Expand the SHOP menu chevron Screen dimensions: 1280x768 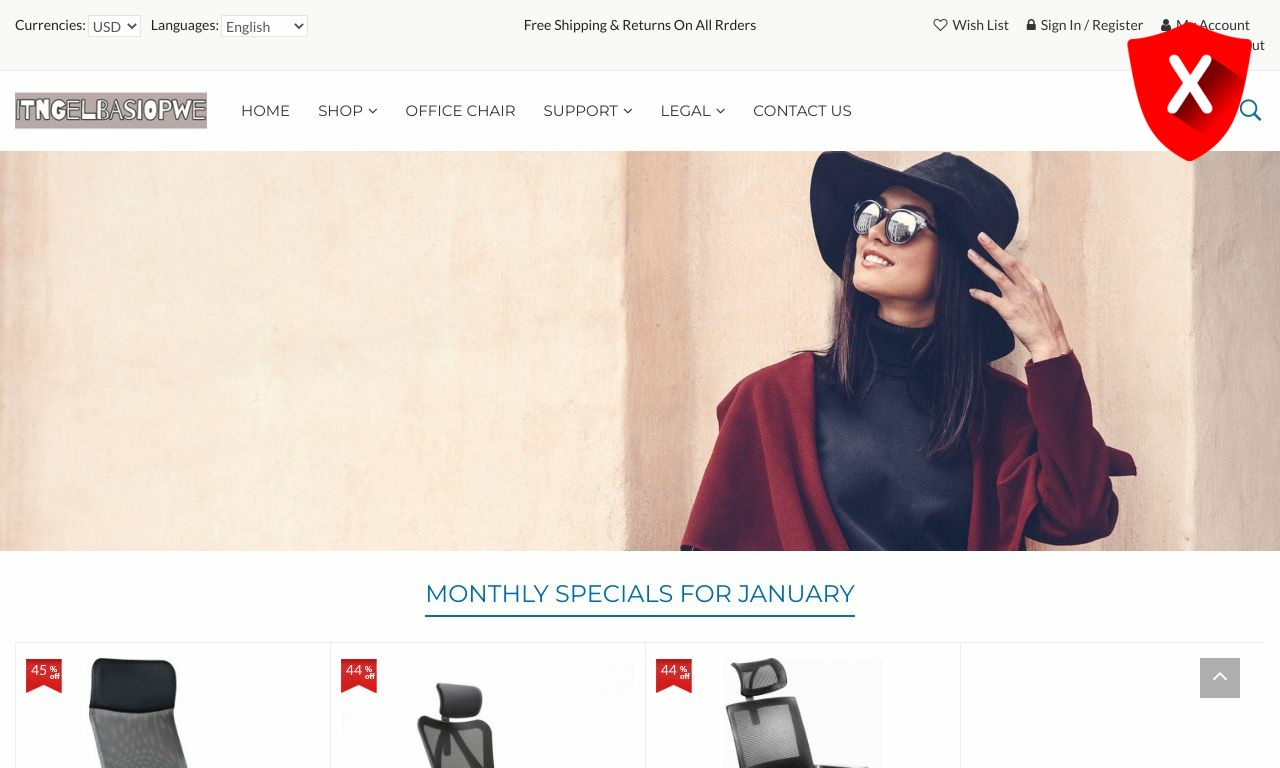click(x=373, y=111)
